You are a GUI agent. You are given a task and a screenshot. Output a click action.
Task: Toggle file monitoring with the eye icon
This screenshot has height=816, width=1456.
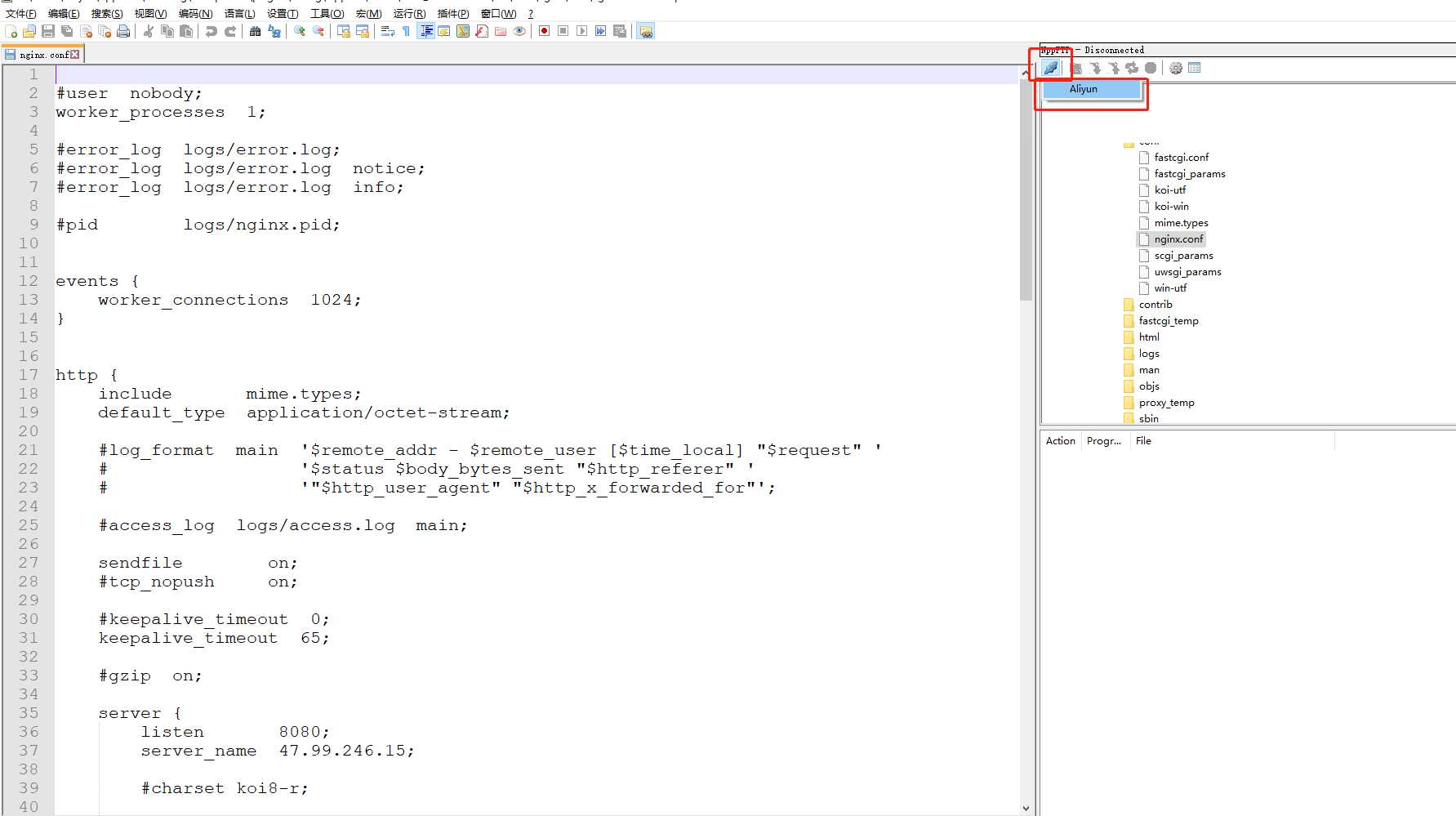coord(519,31)
